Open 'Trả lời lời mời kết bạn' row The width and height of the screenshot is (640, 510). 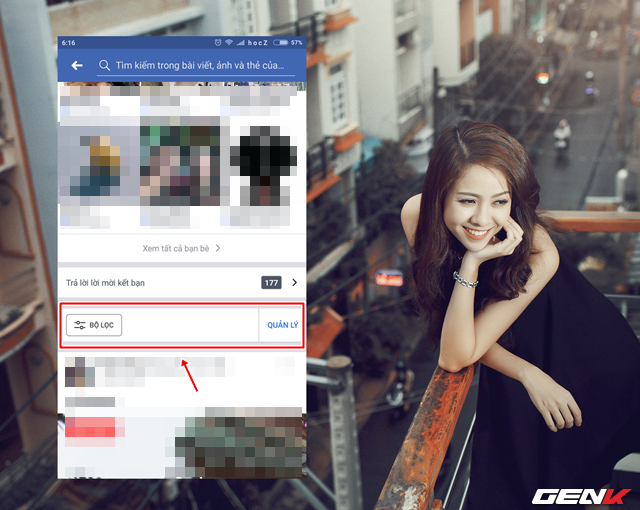tap(182, 282)
